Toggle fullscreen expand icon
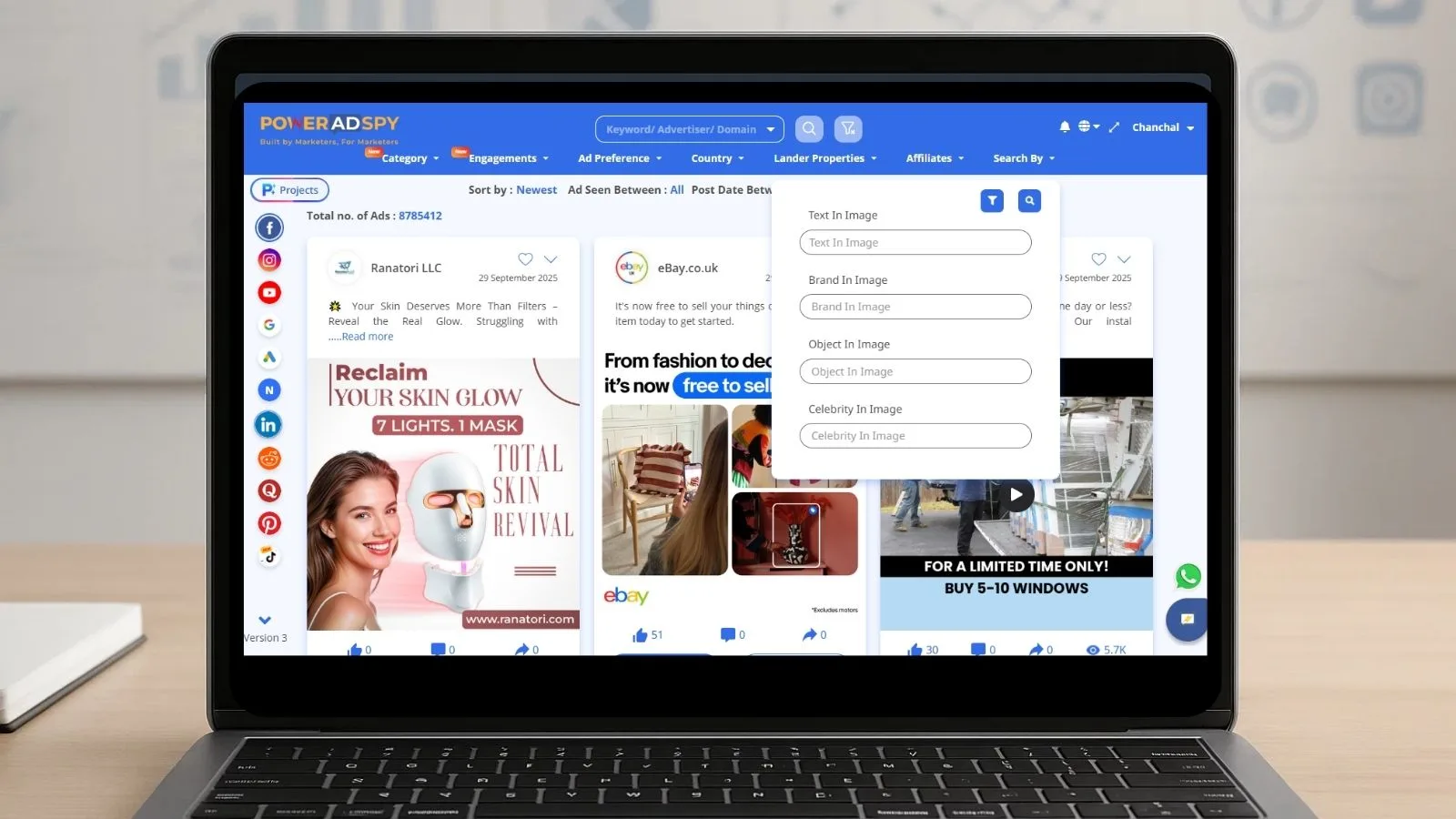Screen dimensions: 1456x819 [1114, 127]
